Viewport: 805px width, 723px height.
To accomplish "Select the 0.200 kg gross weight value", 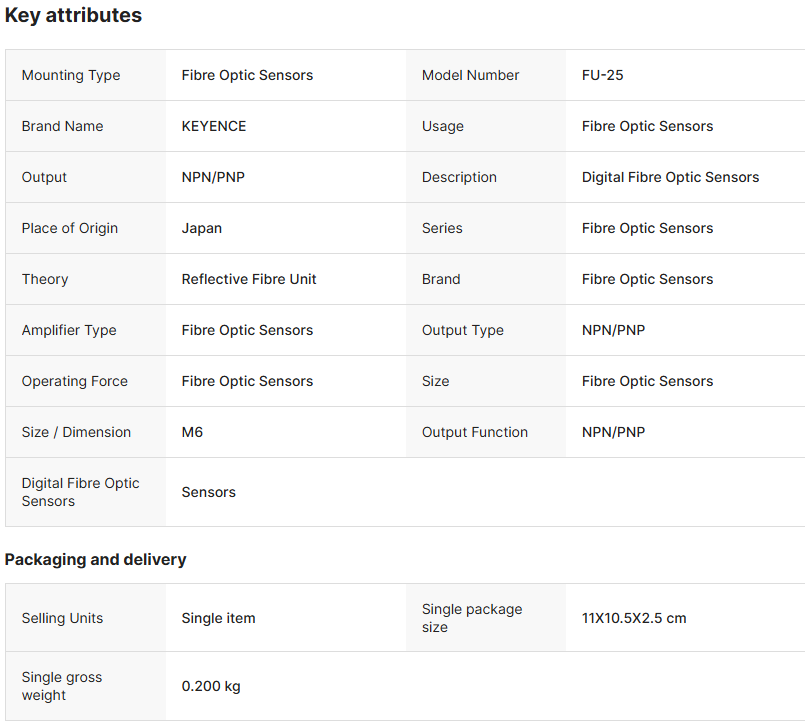I will tap(210, 686).
